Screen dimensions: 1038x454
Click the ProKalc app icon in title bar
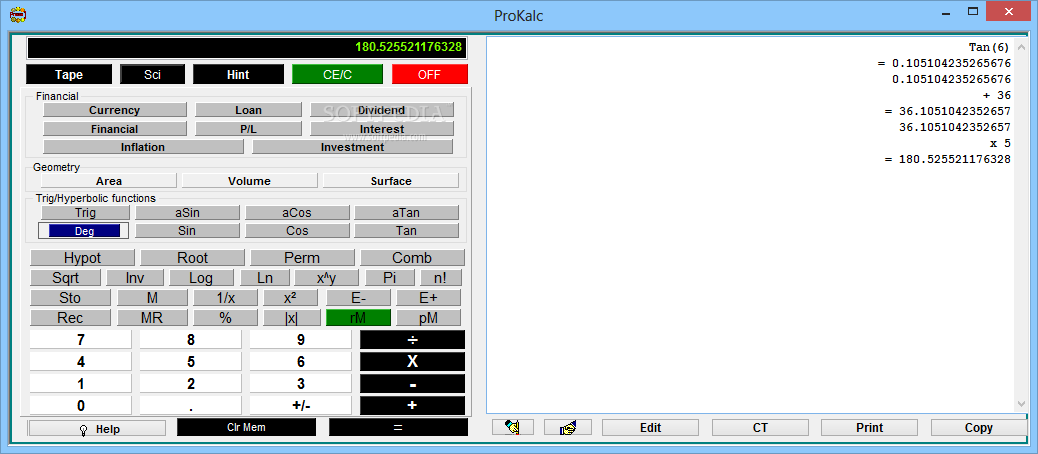tap(18, 15)
